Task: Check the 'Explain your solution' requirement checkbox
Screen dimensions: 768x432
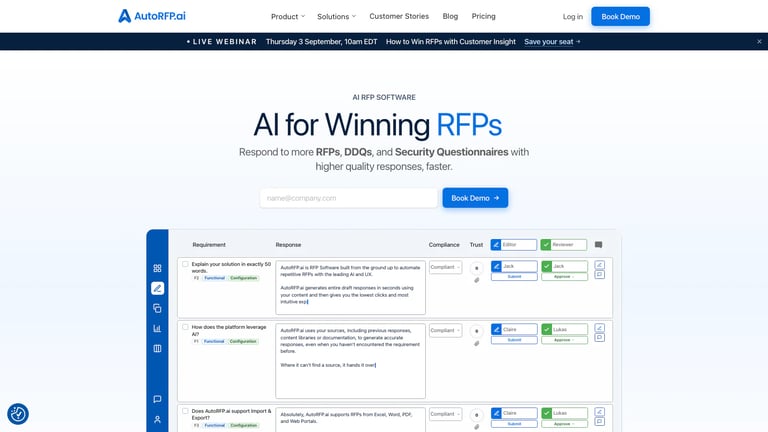Action: 185,264
